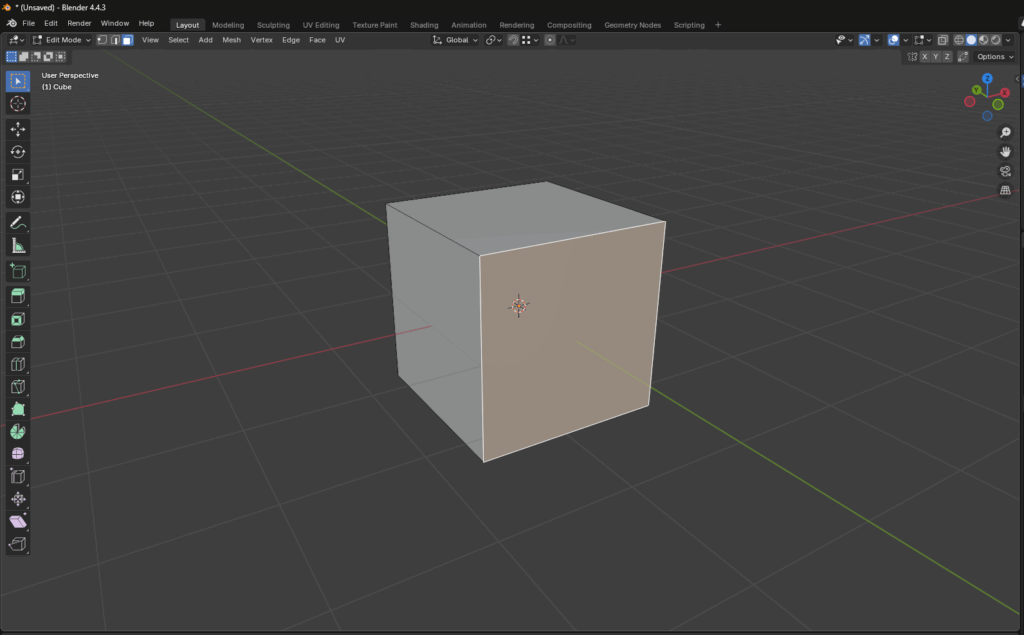Activate the Shrink/Fatten tool
Image resolution: width=1024 pixels, height=635 pixels.
[18, 499]
